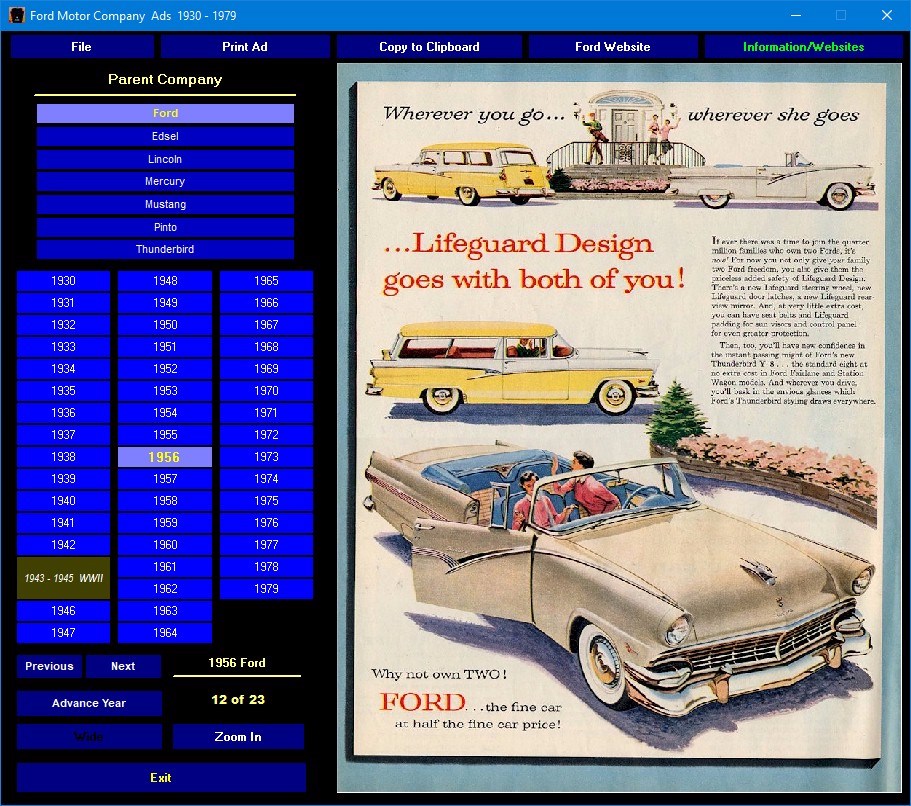Go to the Next ad
The image size is (911, 806).
(x=123, y=666)
